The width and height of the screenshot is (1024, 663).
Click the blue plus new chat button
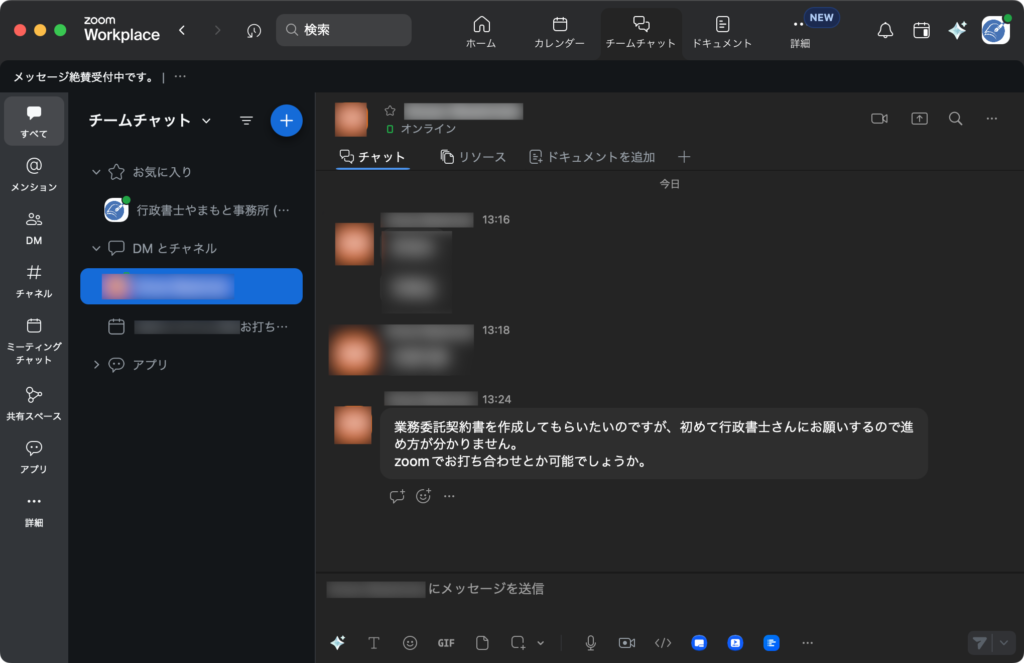pyautogui.click(x=286, y=120)
